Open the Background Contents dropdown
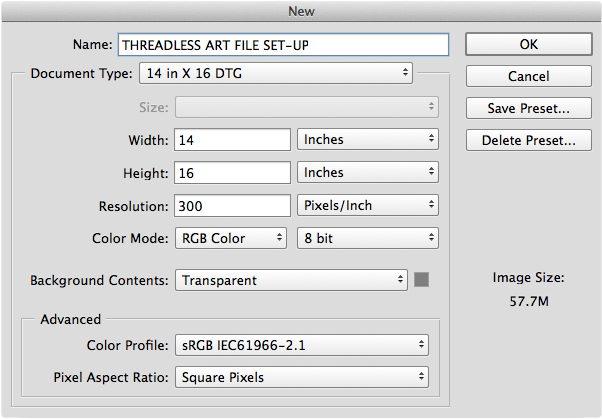This screenshot has width=602, height=419. coord(291,280)
